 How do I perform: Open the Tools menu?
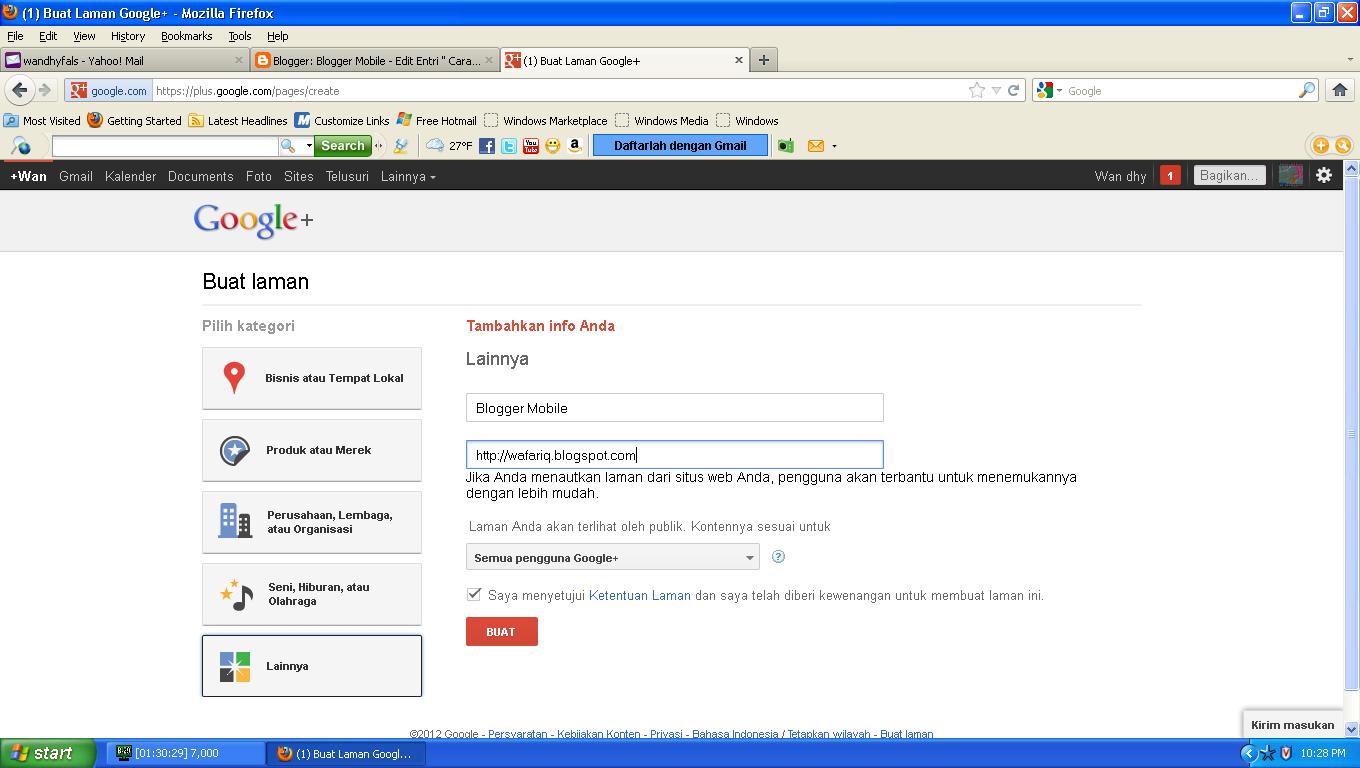[239, 36]
